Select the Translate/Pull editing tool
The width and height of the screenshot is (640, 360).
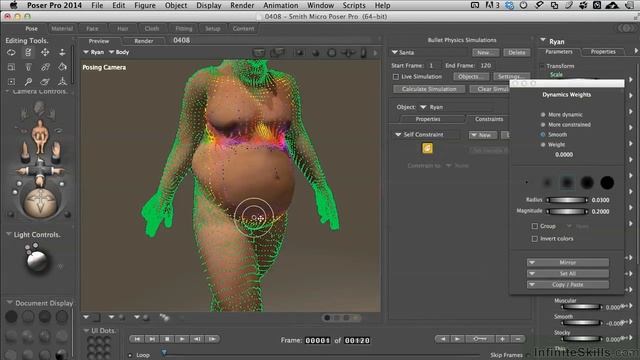[x=45, y=52]
